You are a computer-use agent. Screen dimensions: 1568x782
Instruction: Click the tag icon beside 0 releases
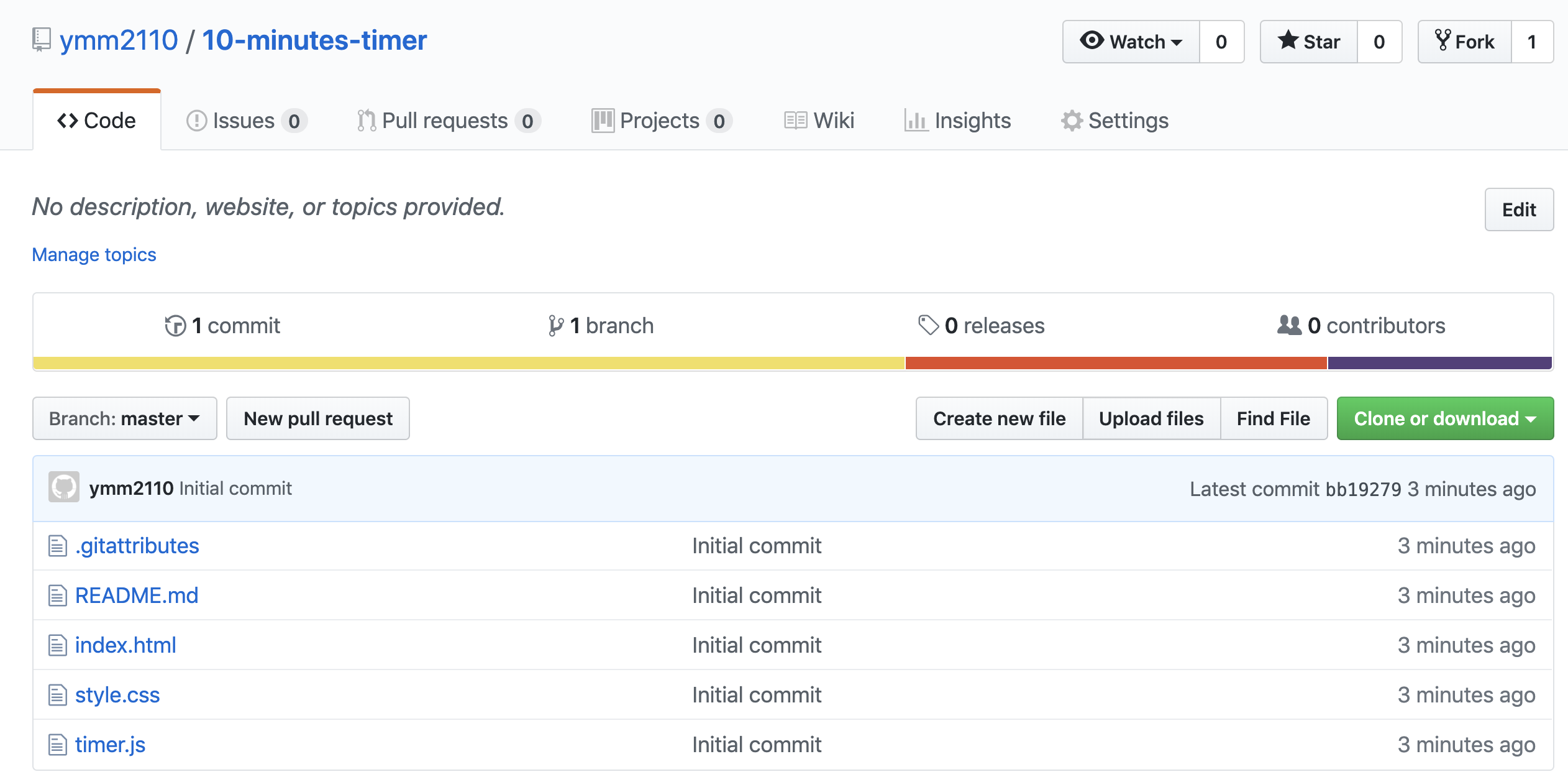[x=928, y=325]
